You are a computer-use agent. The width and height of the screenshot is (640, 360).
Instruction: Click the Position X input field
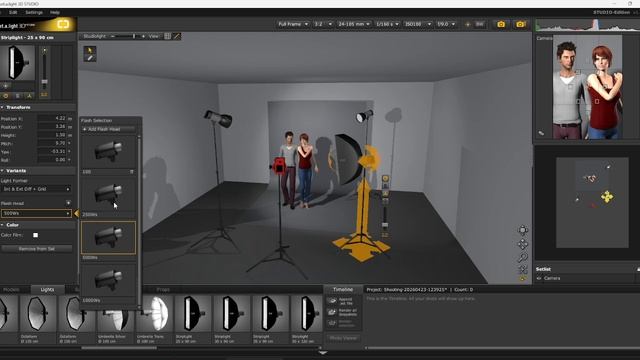click(52, 118)
